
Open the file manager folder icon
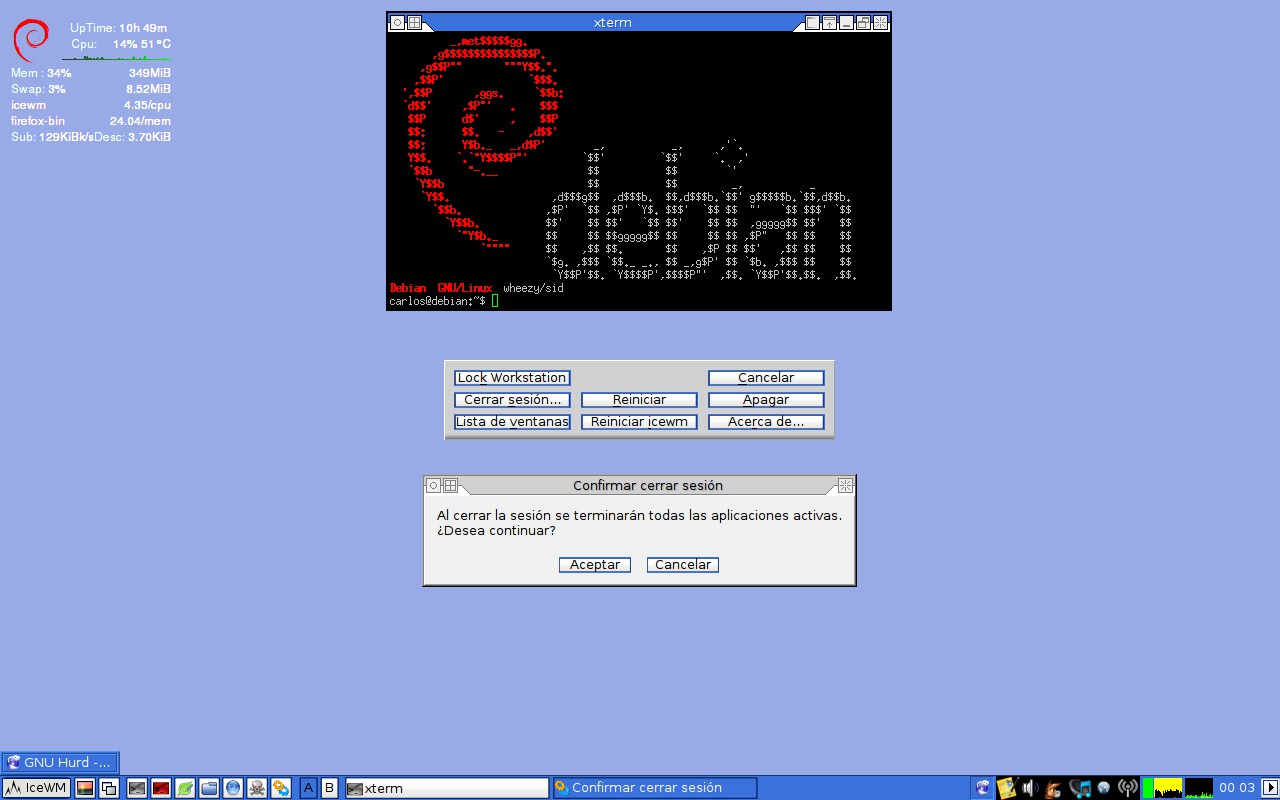209,788
